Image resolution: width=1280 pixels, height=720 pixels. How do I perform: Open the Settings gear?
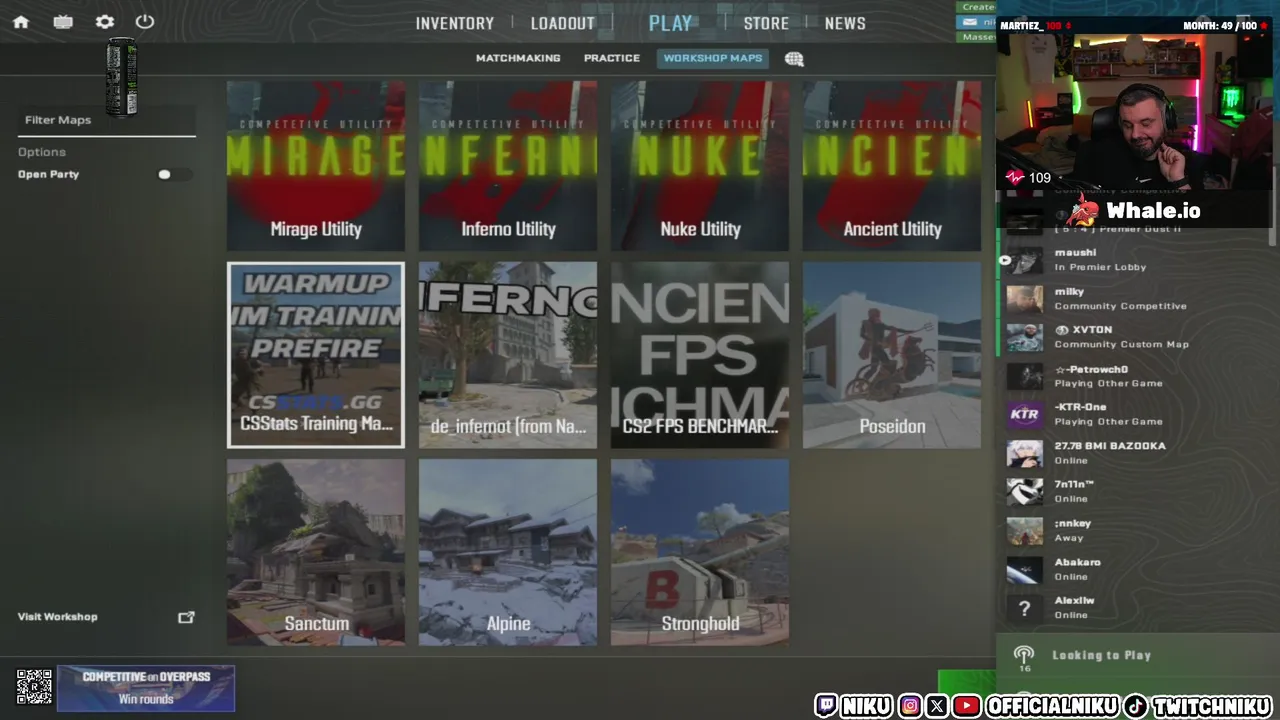105,22
